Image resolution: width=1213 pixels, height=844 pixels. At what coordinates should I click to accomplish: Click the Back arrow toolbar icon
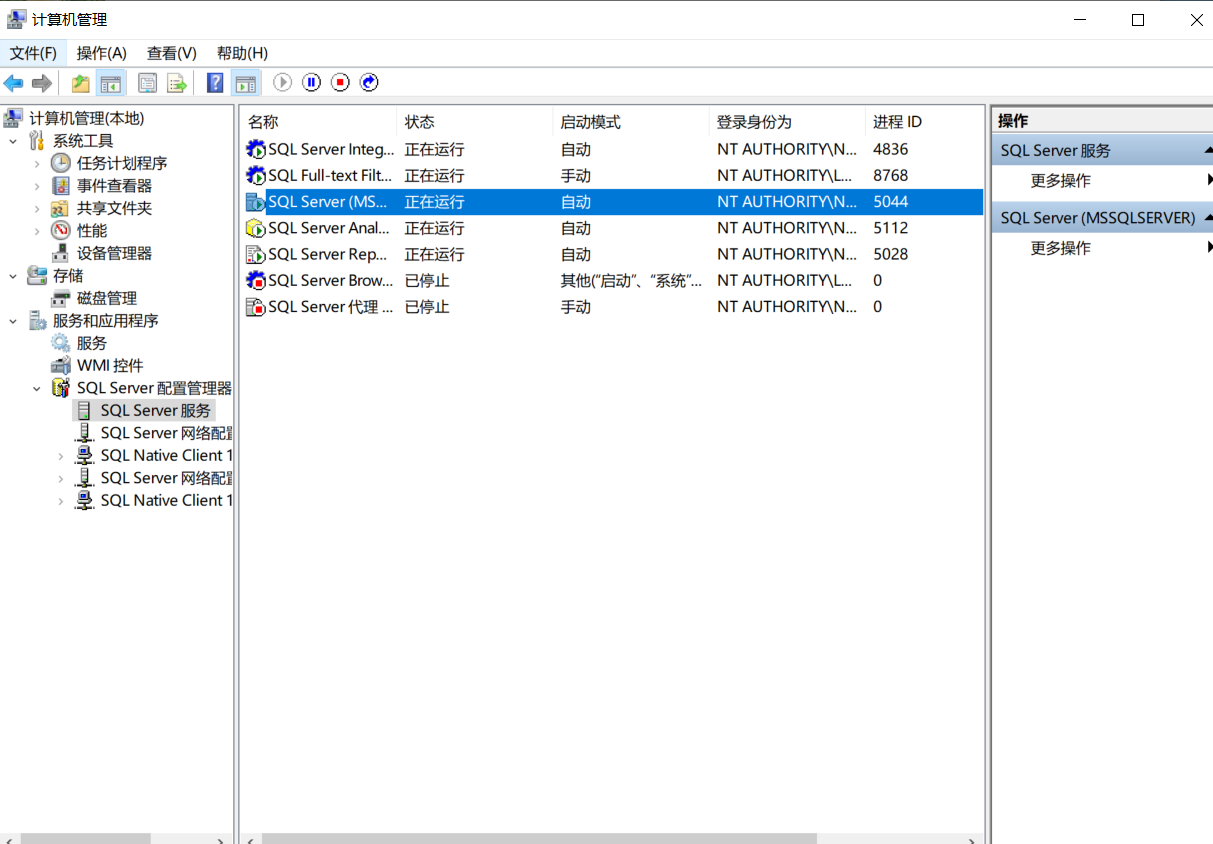point(14,83)
